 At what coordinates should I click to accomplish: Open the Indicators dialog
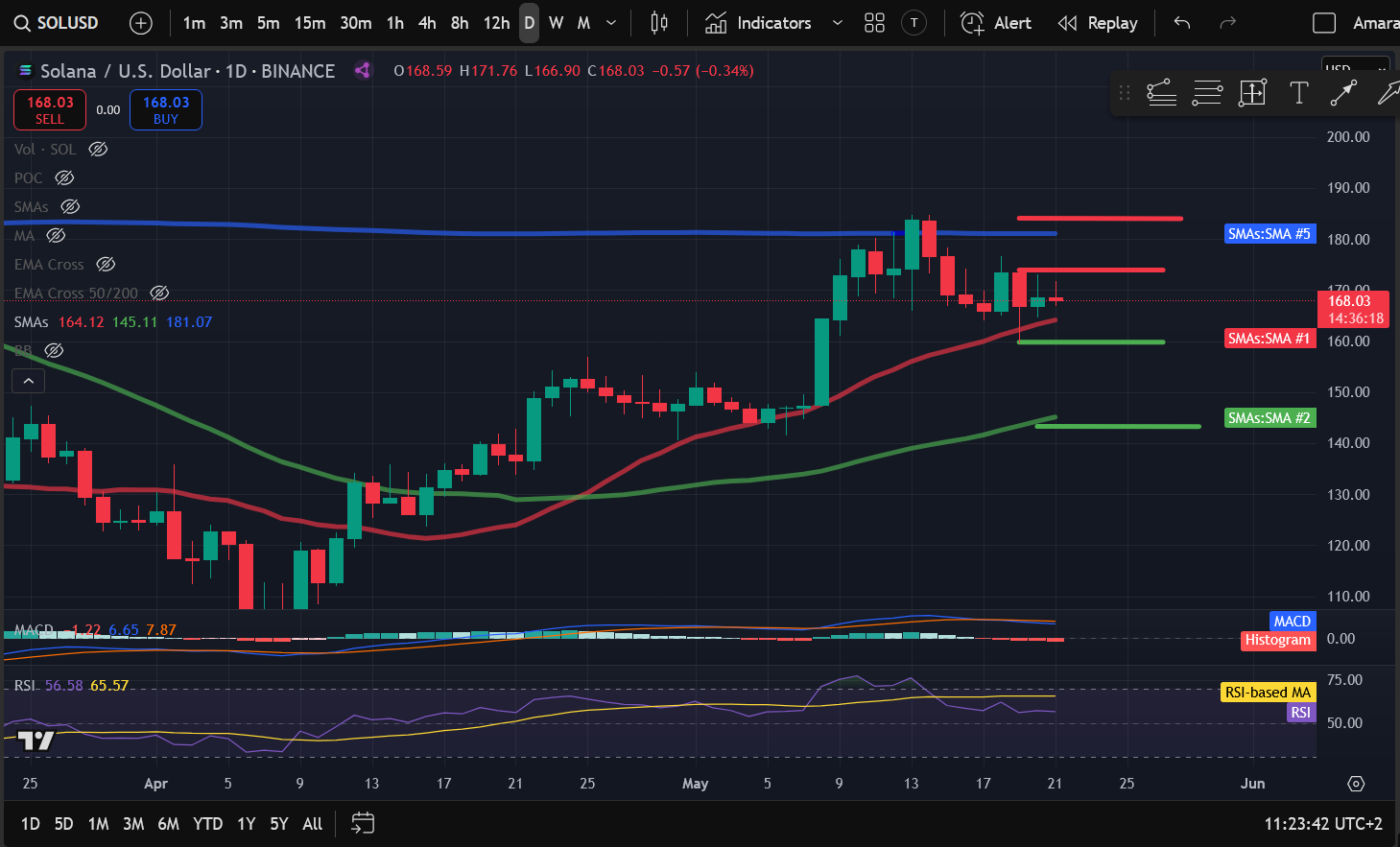758,23
